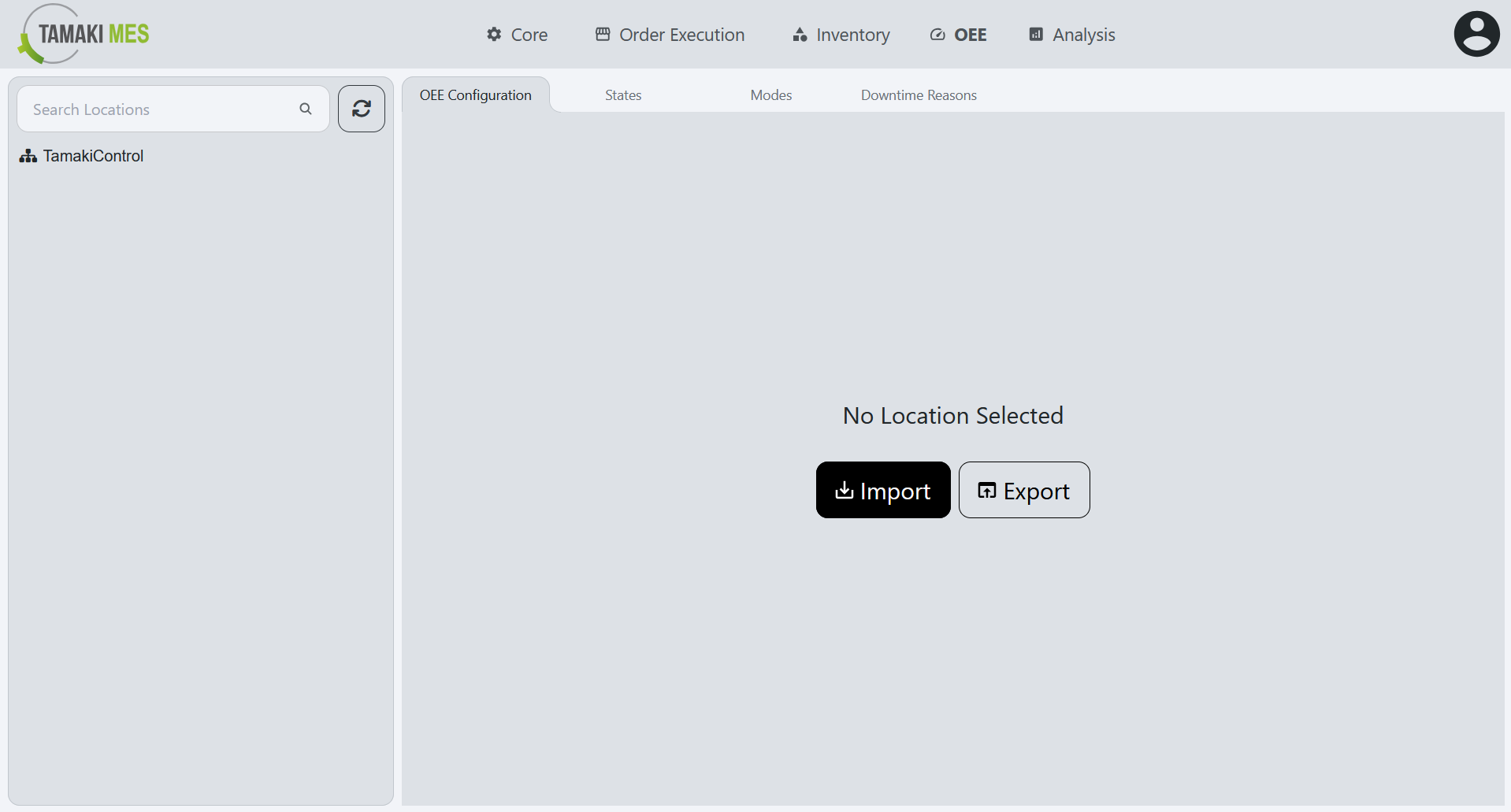Click the hierarchy icon beside TamakiControl
1511x812 pixels.
(x=28, y=155)
